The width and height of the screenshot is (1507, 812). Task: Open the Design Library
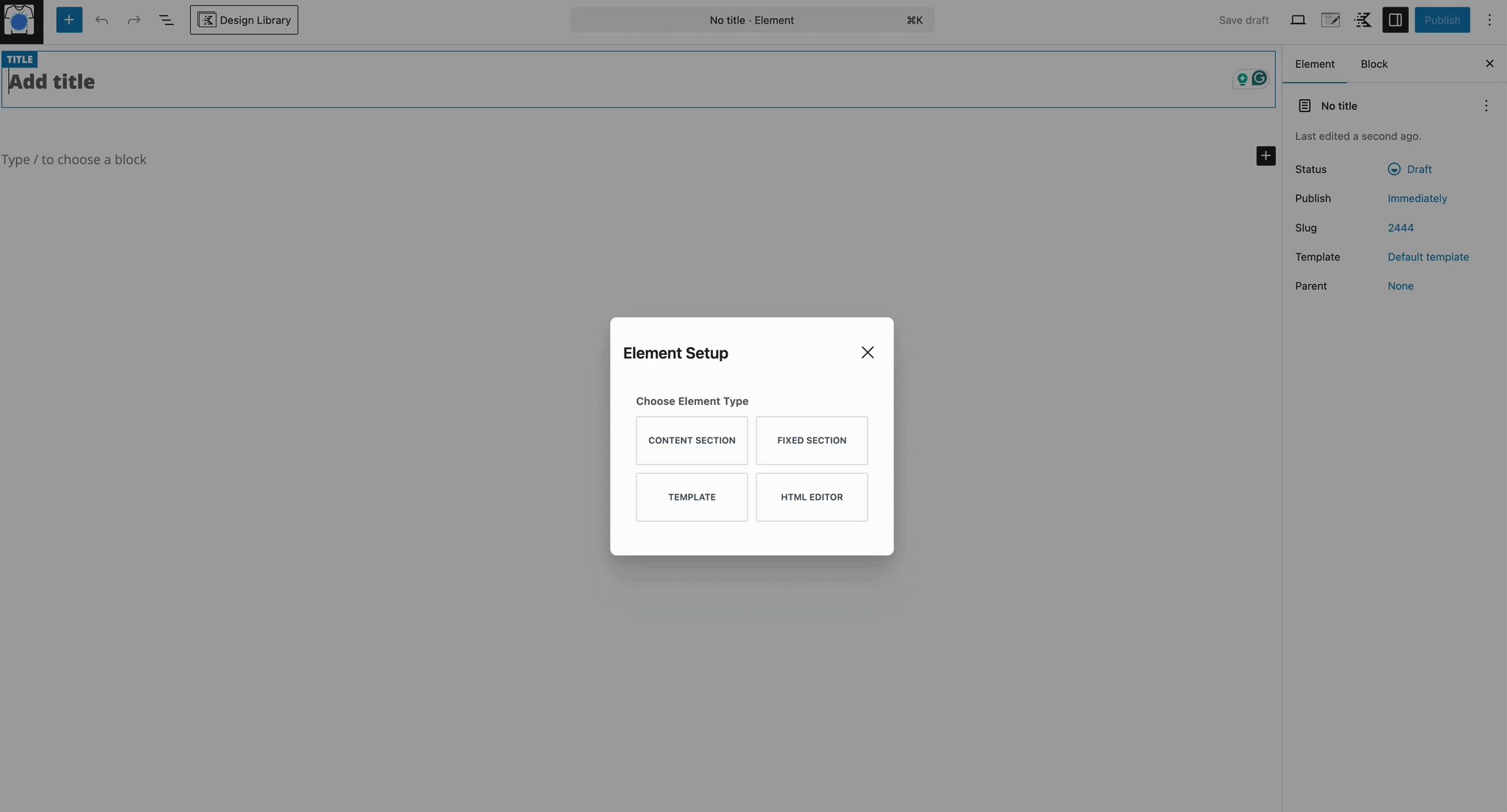tap(244, 20)
